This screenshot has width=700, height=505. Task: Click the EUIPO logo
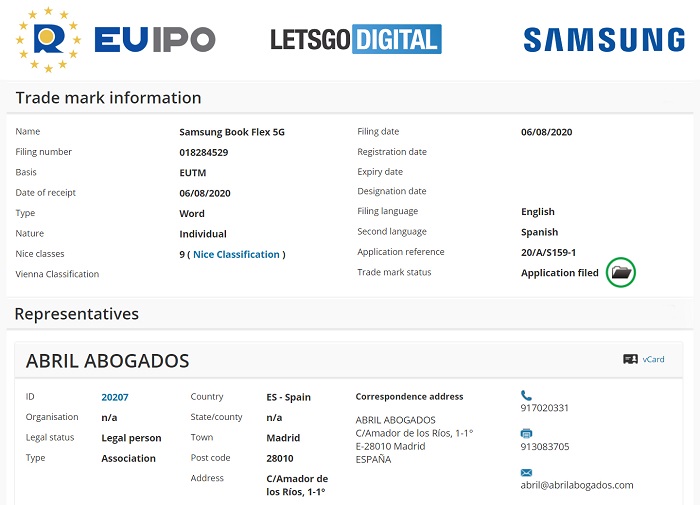click(116, 40)
